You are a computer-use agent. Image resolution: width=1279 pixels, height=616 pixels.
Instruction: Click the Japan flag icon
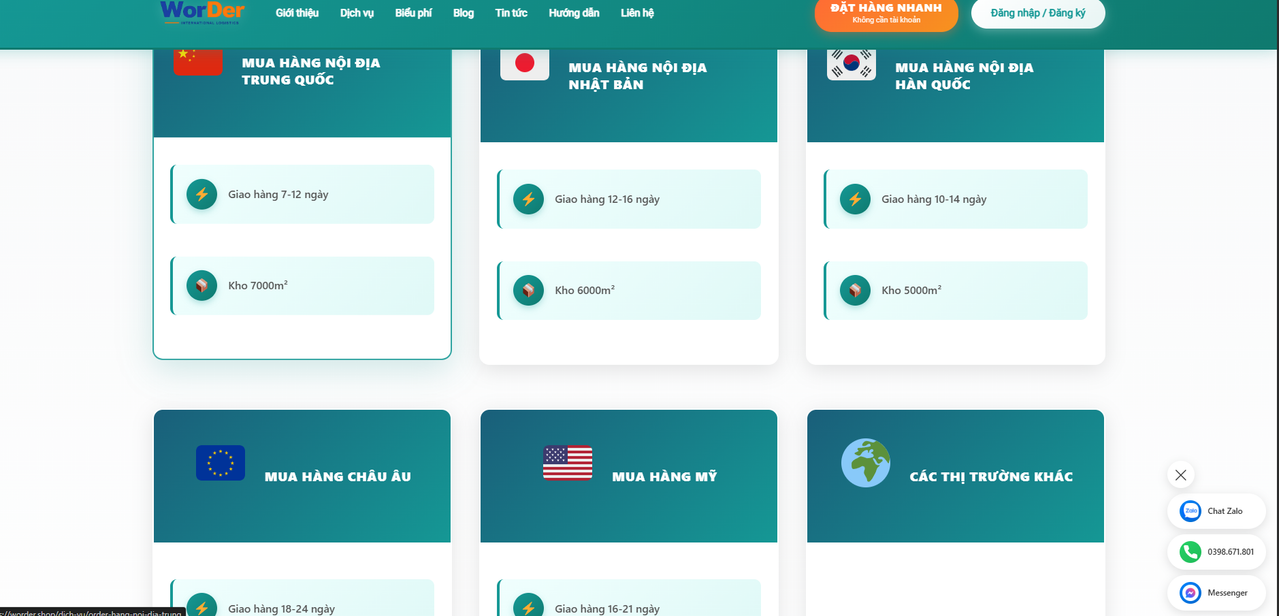pyautogui.click(x=524, y=64)
